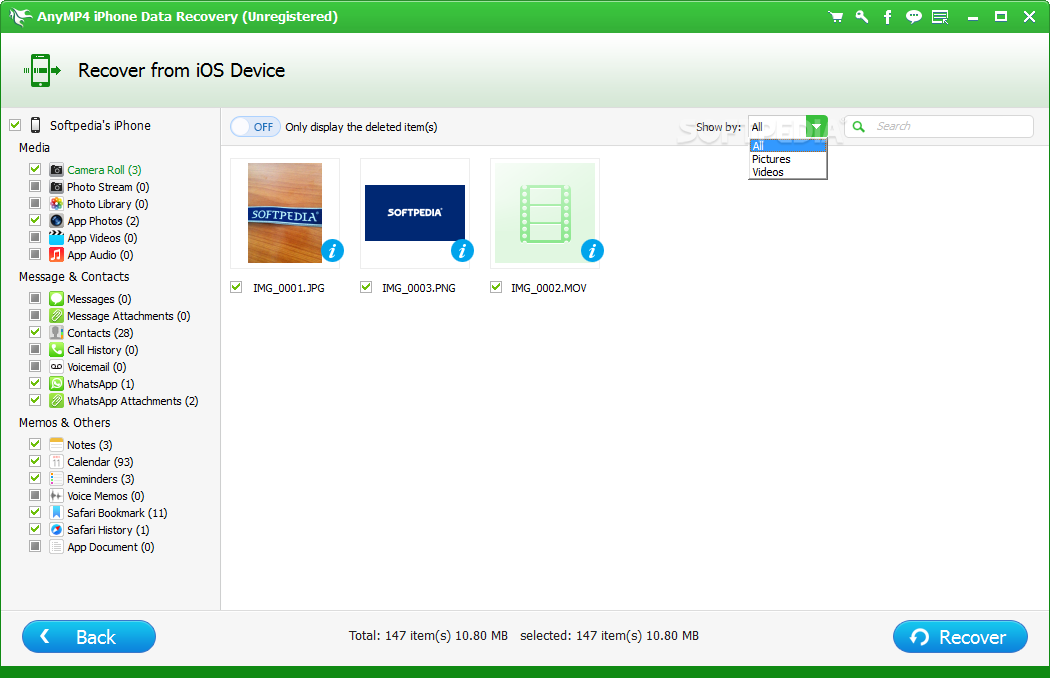1050x678 pixels.
Task: Click the Recover button
Action: click(x=960, y=636)
